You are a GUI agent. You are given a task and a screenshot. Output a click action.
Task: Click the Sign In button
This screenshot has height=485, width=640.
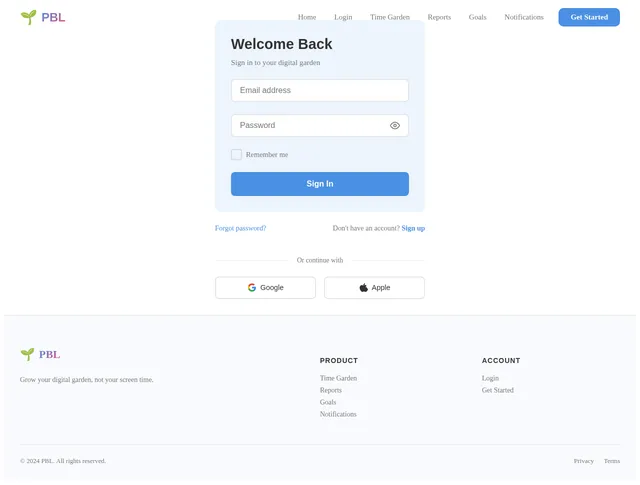(x=320, y=184)
